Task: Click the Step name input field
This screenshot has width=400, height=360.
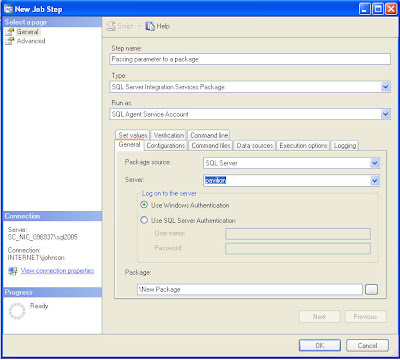Action: click(x=250, y=59)
